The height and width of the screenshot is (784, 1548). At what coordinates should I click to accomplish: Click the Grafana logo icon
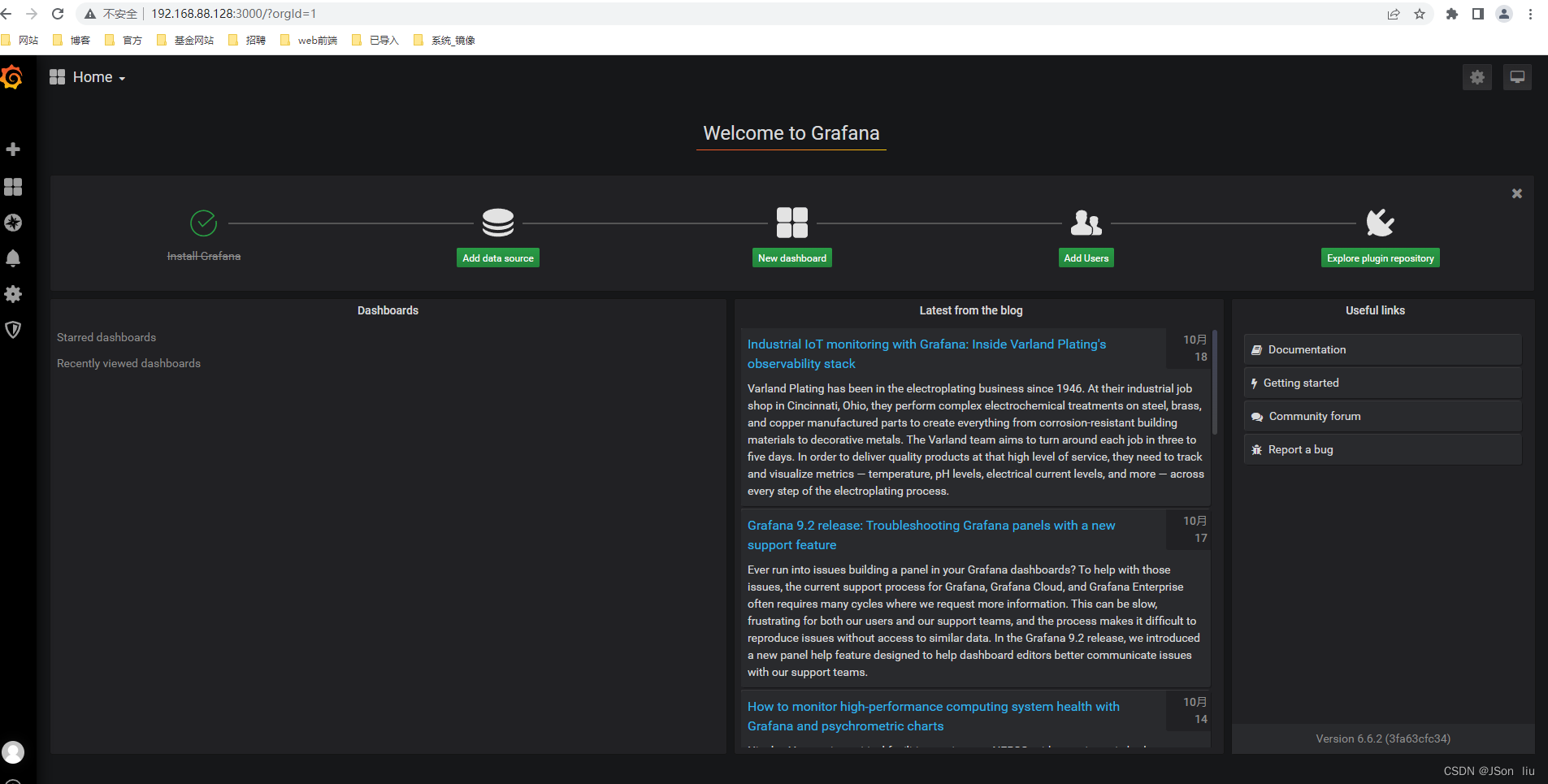tap(11, 78)
